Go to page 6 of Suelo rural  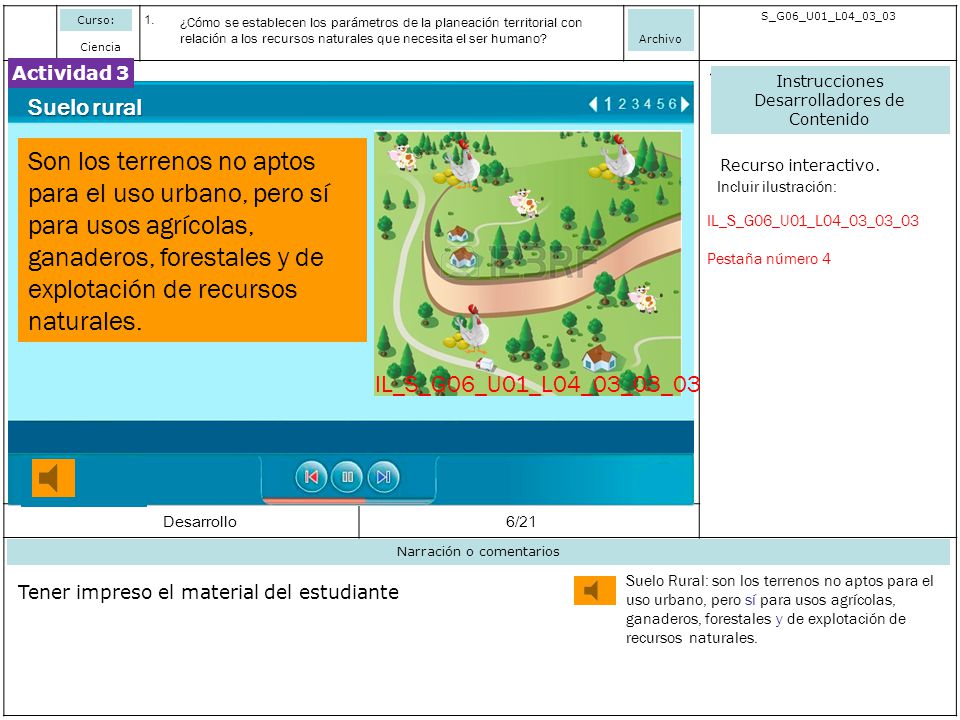coord(672,104)
